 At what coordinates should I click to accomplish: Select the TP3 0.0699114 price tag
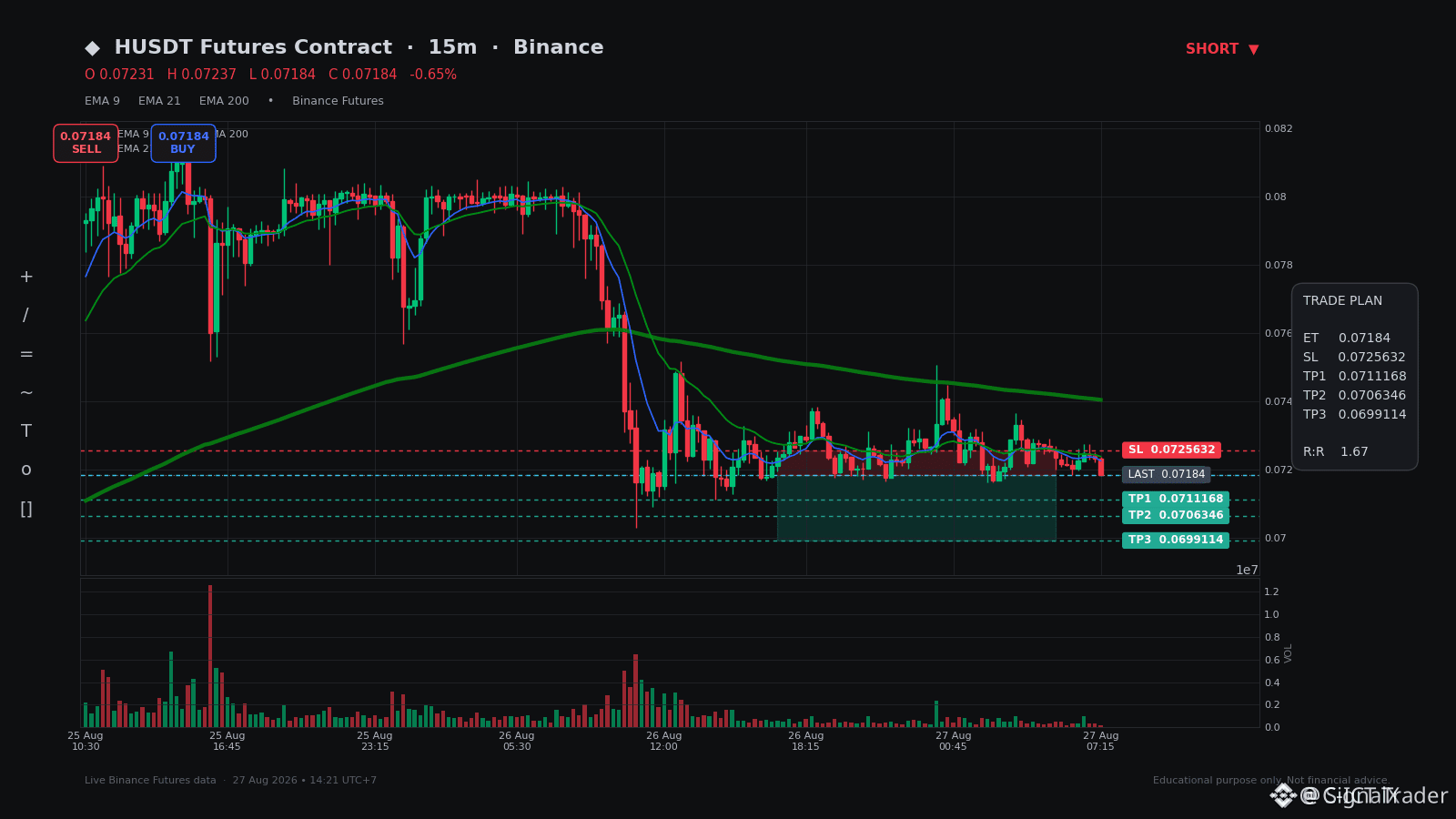1176,541
